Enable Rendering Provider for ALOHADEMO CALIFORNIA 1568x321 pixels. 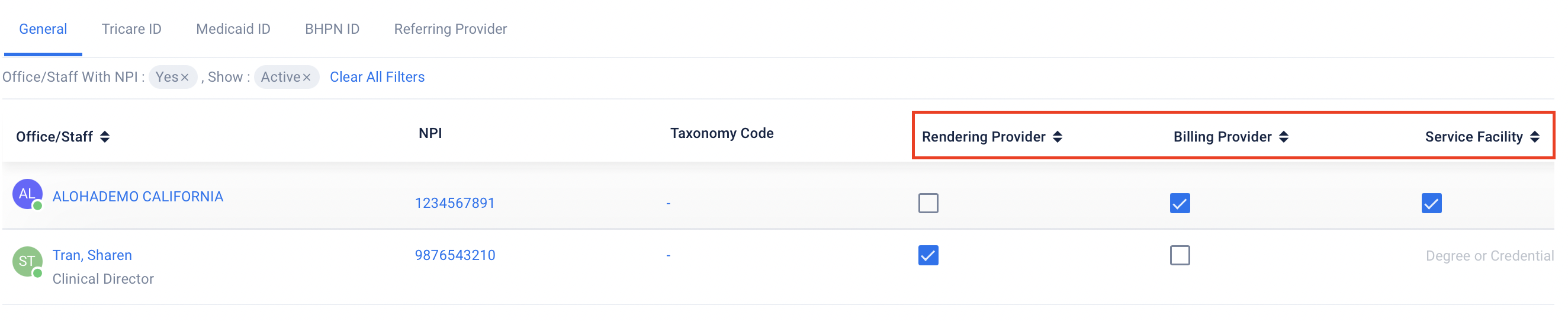point(928,203)
